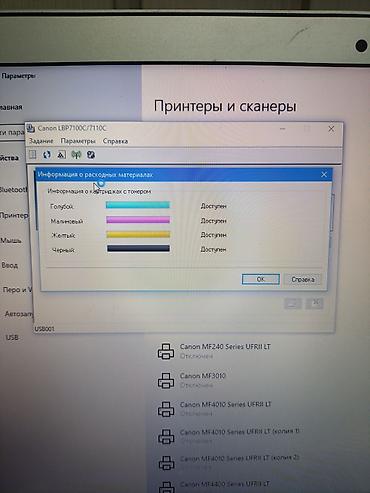Screen dimensions: 370x493
Task: Click the Справка button in supplies dialog
Action: tap(303, 279)
